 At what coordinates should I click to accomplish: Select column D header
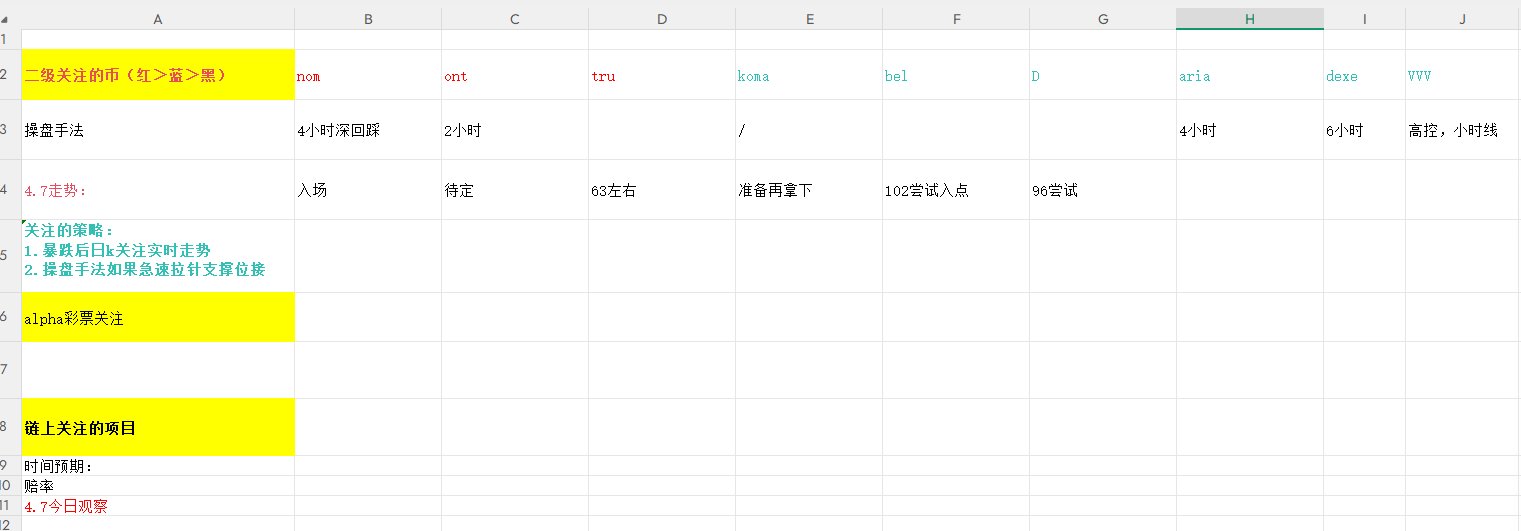pyautogui.click(x=662, y=19)
